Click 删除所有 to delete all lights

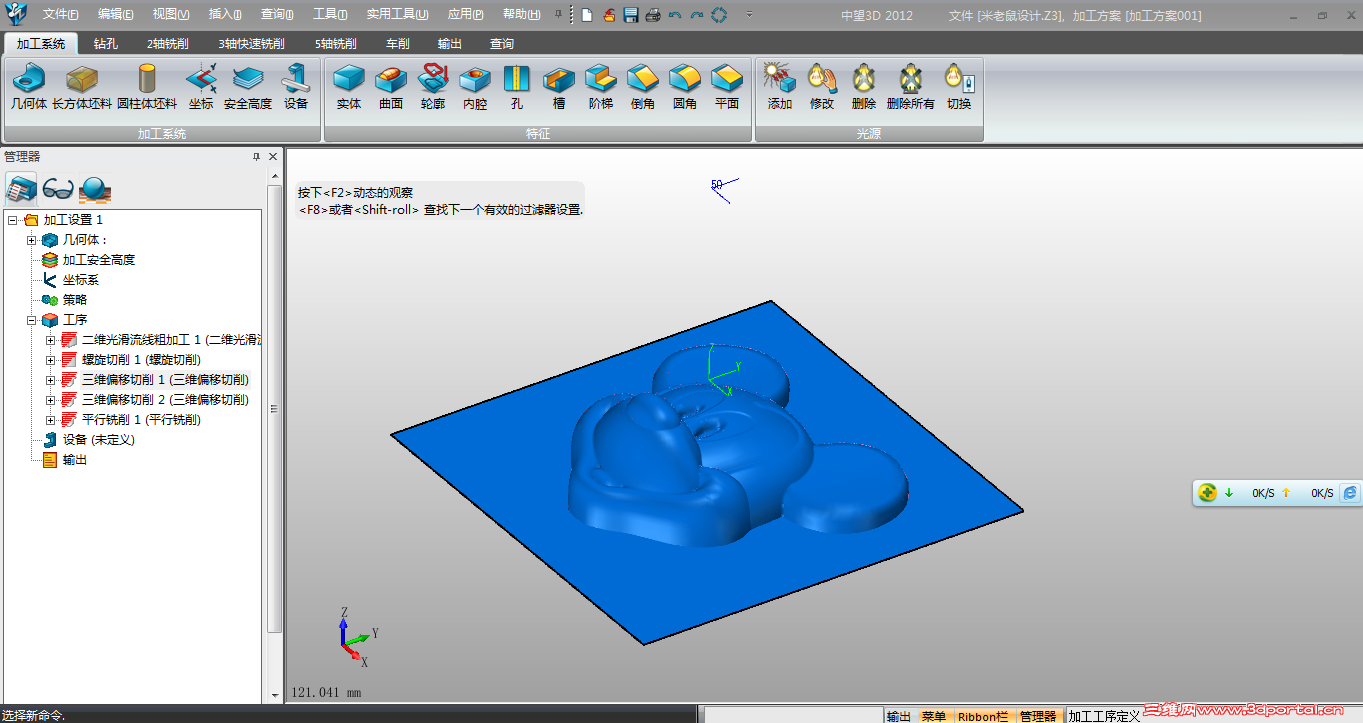point(911,87)
